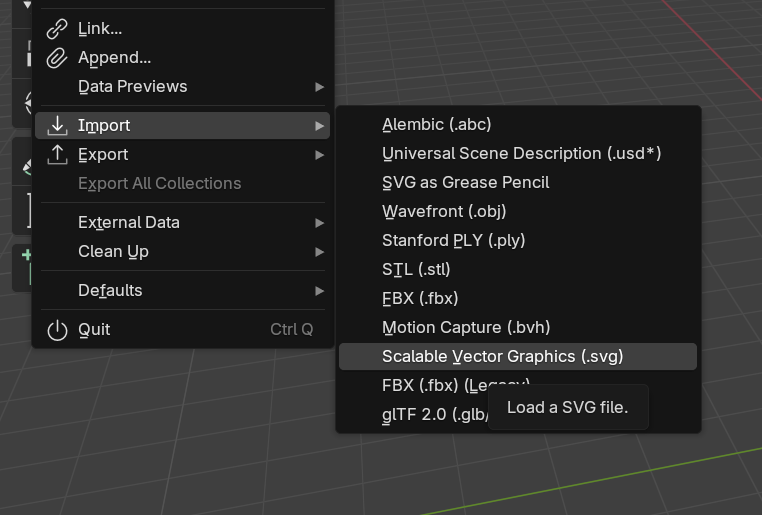
Task: Select Stanford PLY (.ply) import
Action: tap(453, 241)
